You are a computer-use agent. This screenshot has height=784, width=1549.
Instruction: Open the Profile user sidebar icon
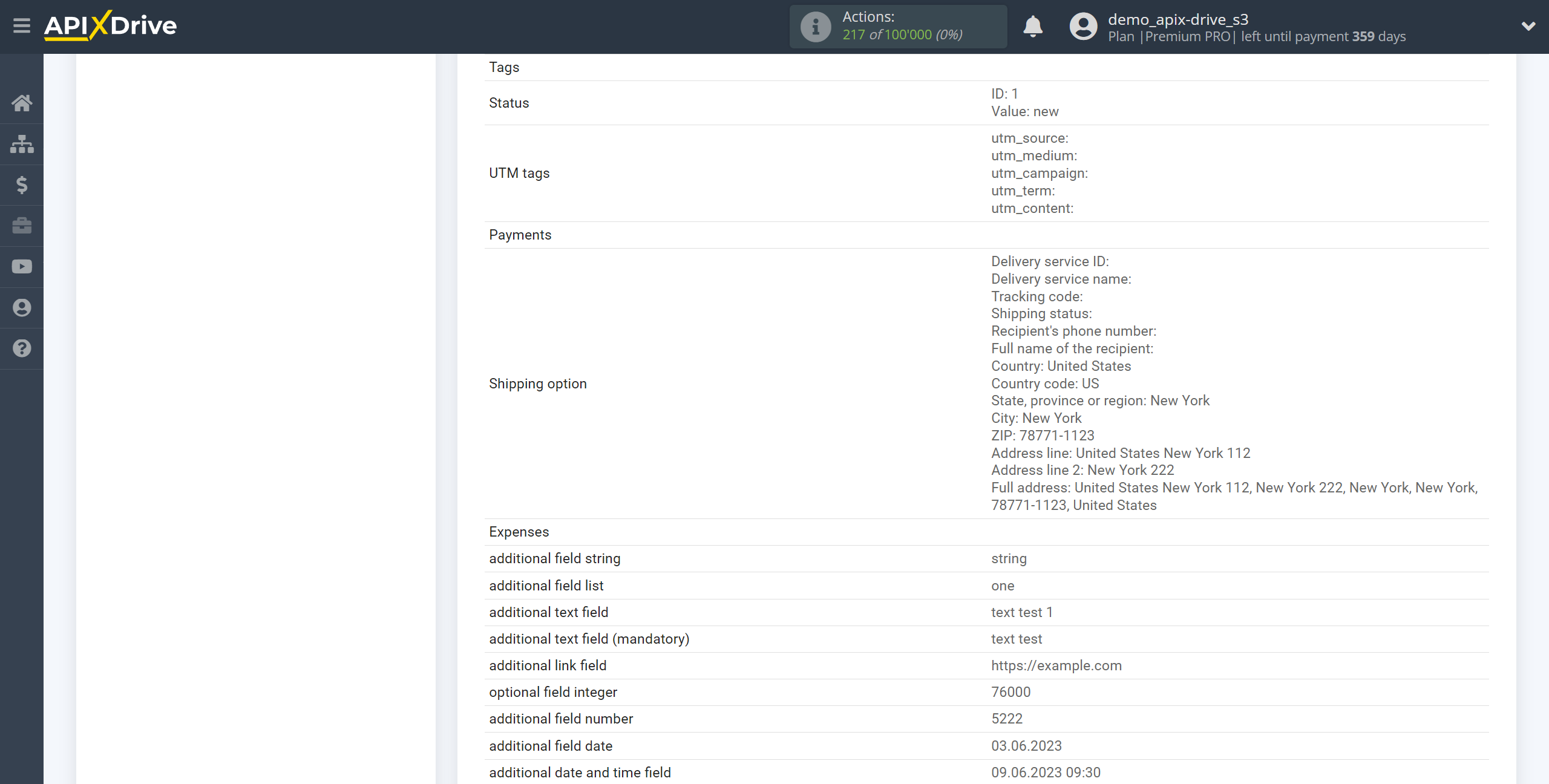coord(22,307)
